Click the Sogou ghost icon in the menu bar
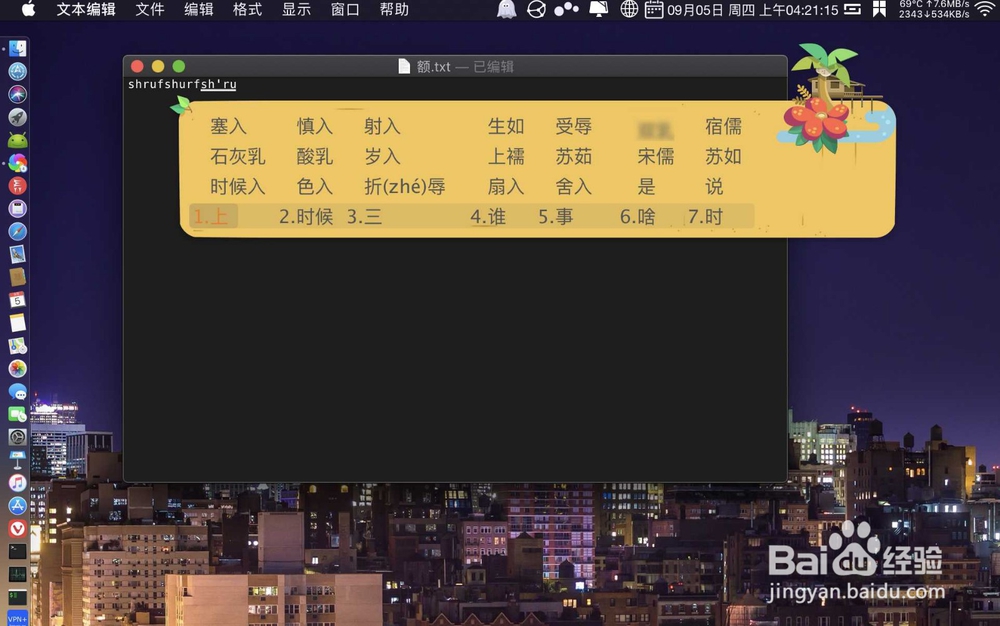The image size is (1000, 626). pyautogui.click(x=505, y=10)
